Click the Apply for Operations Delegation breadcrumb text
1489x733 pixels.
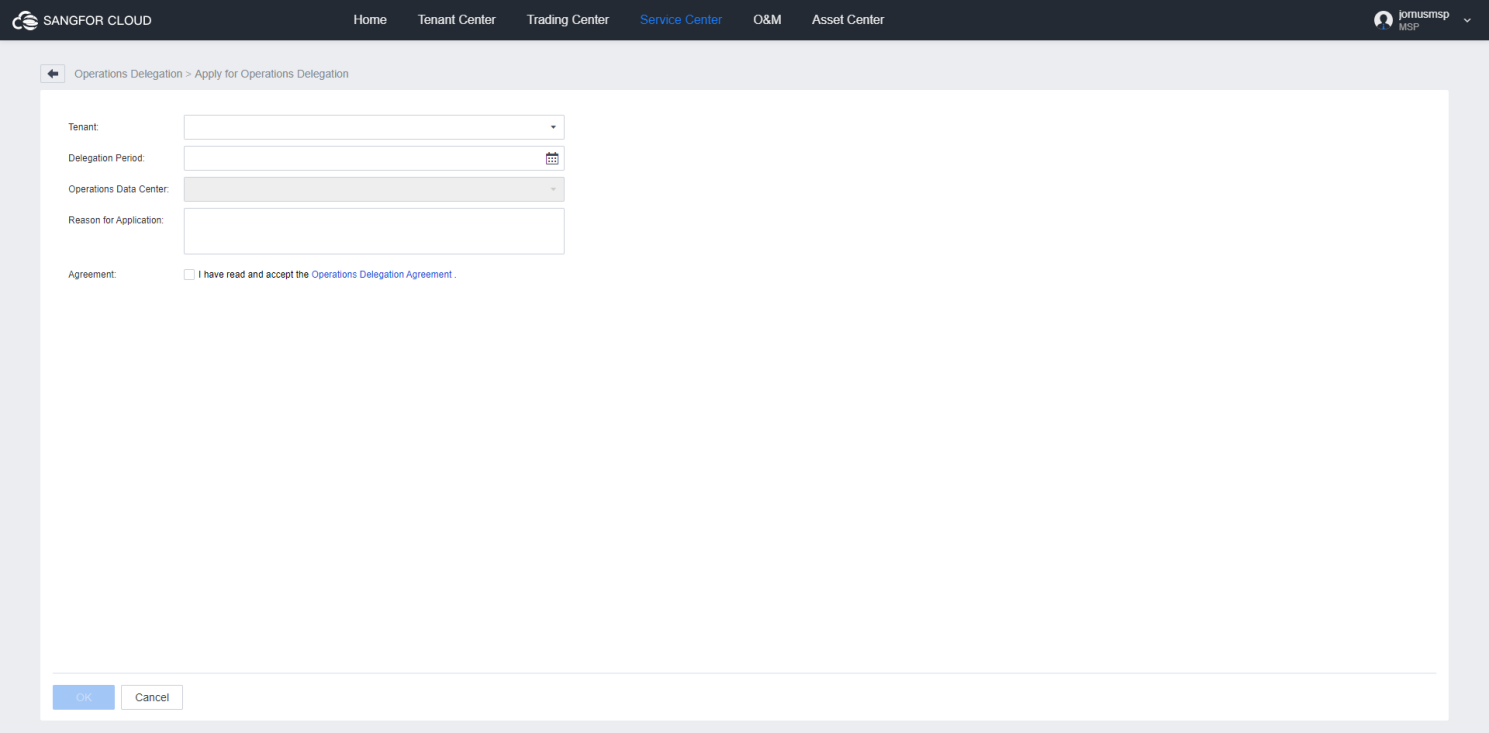272,74
